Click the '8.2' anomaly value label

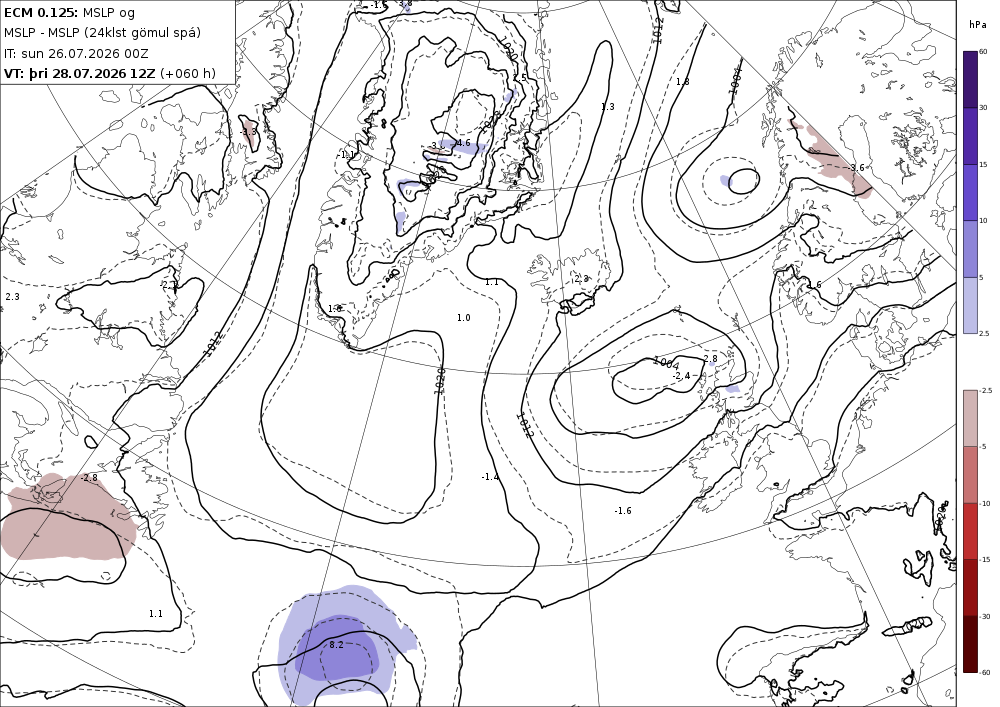coord(336,645)
